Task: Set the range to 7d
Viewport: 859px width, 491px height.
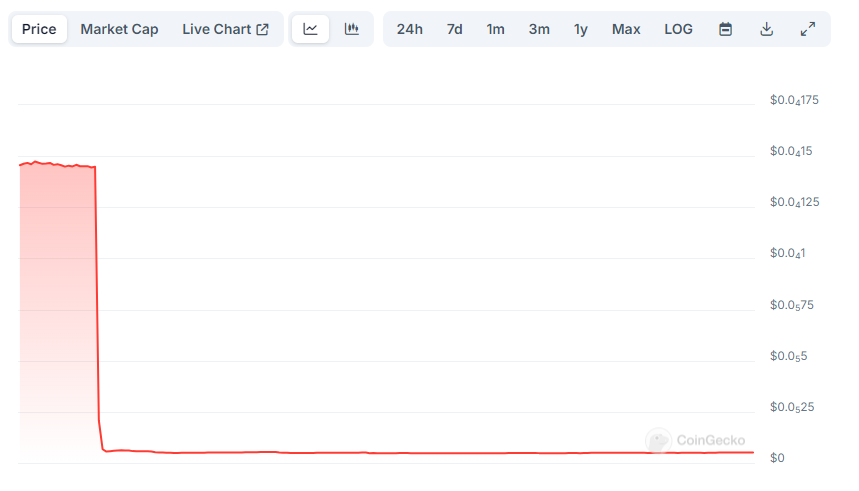Action: [454, 29]
